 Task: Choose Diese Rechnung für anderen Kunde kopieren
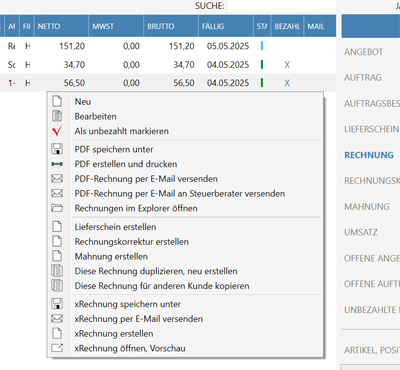click(162, 286)
